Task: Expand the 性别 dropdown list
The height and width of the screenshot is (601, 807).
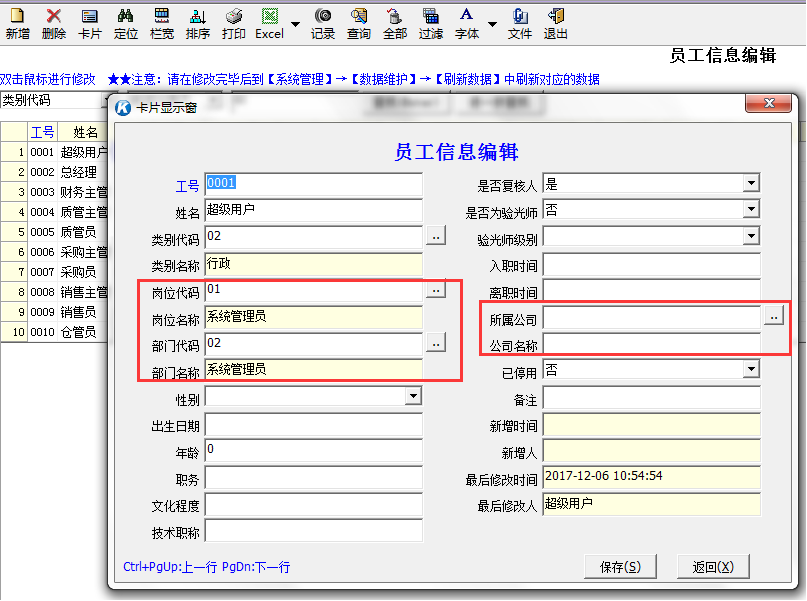Action: 414,396
